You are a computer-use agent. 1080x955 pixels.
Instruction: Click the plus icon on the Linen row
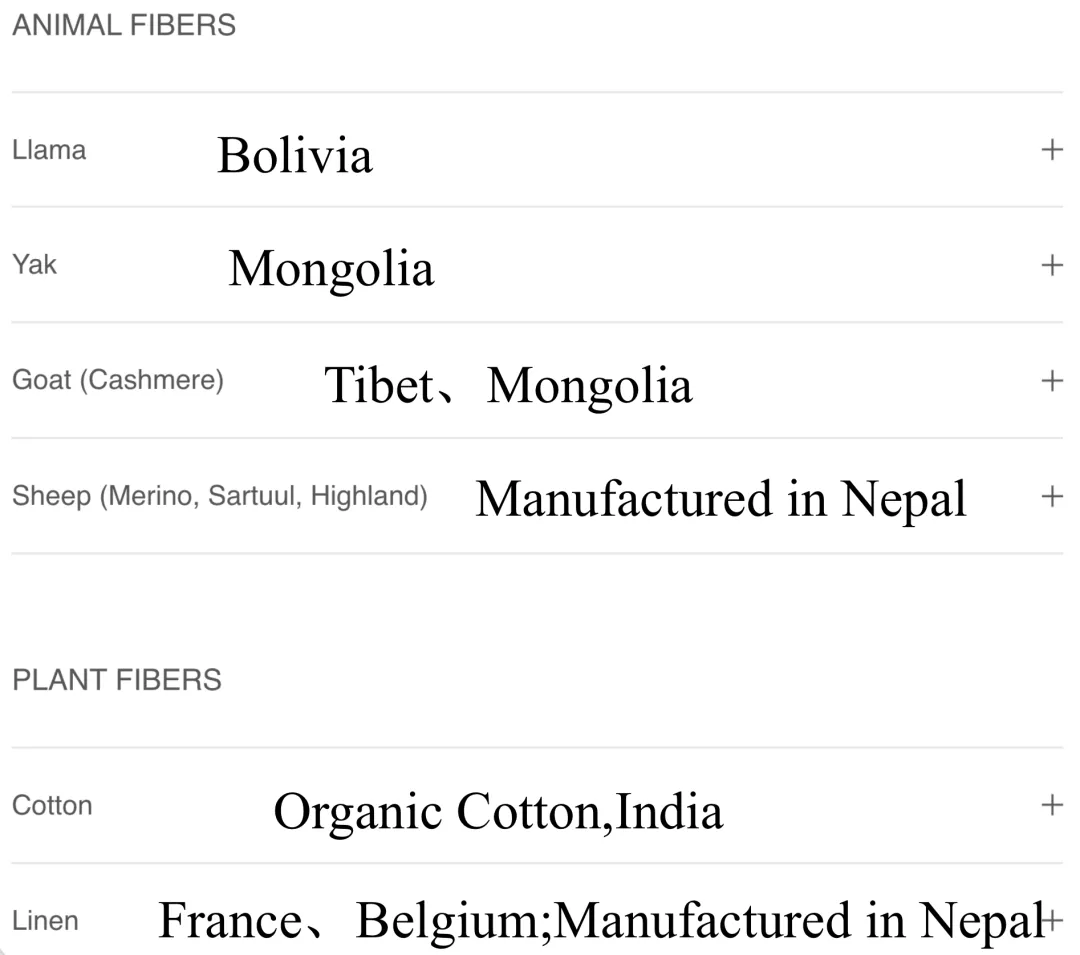(1051, 920)
